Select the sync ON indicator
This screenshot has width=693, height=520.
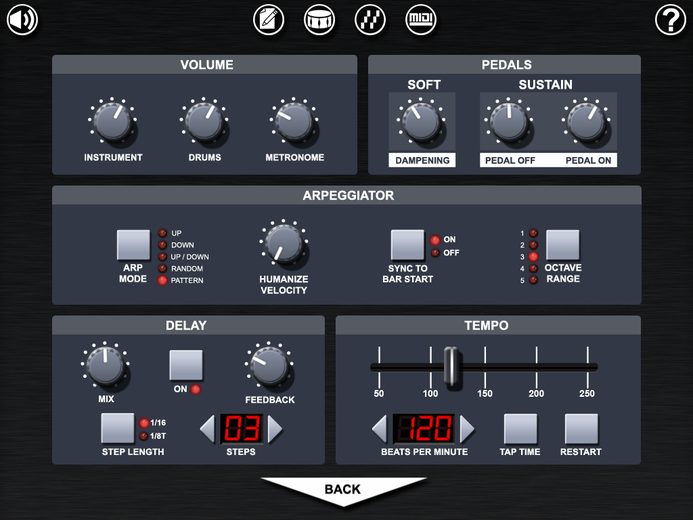pyautogui.click(x=435, y=240)
